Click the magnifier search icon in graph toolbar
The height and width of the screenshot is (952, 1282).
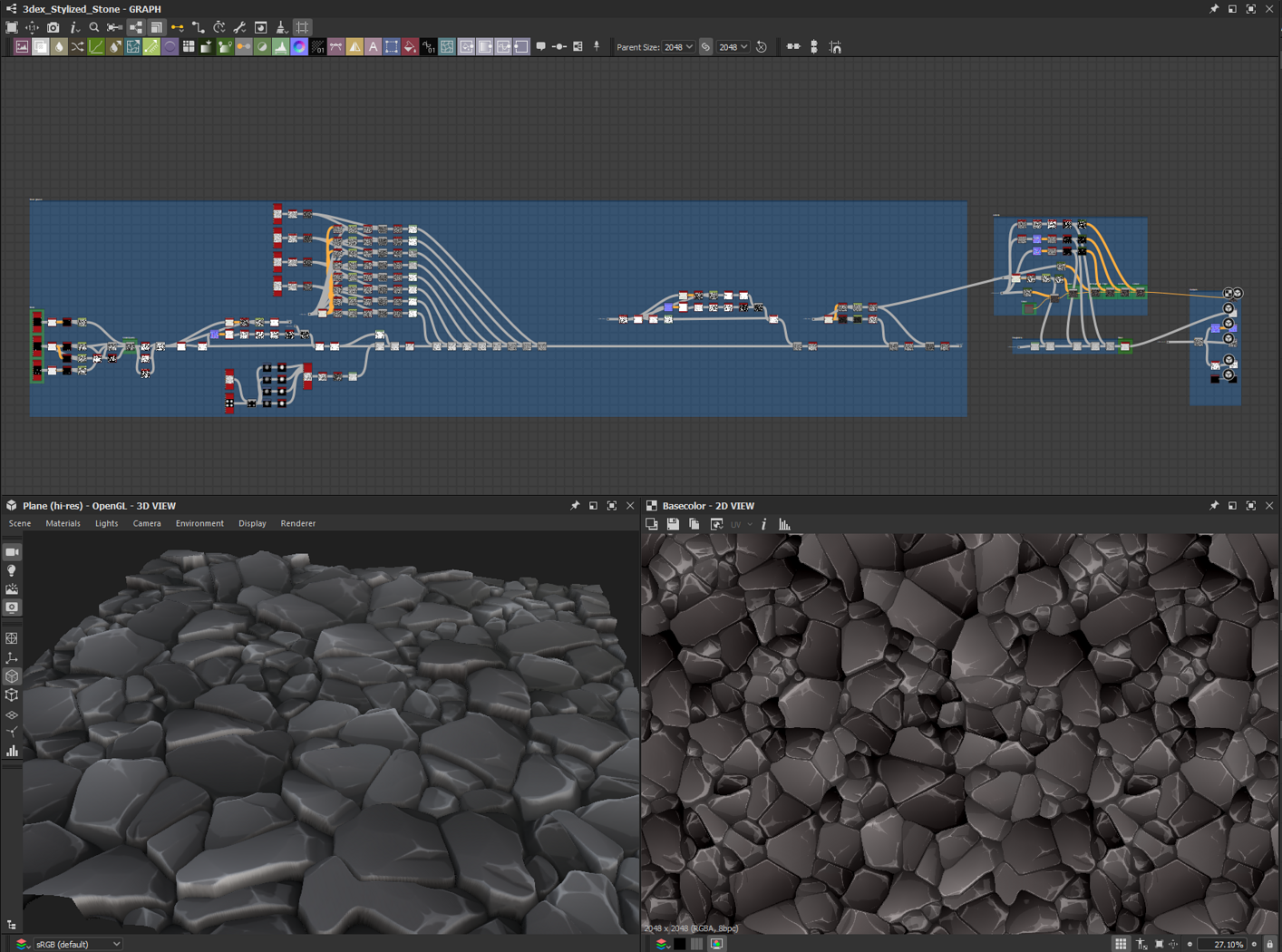point(94,27)
